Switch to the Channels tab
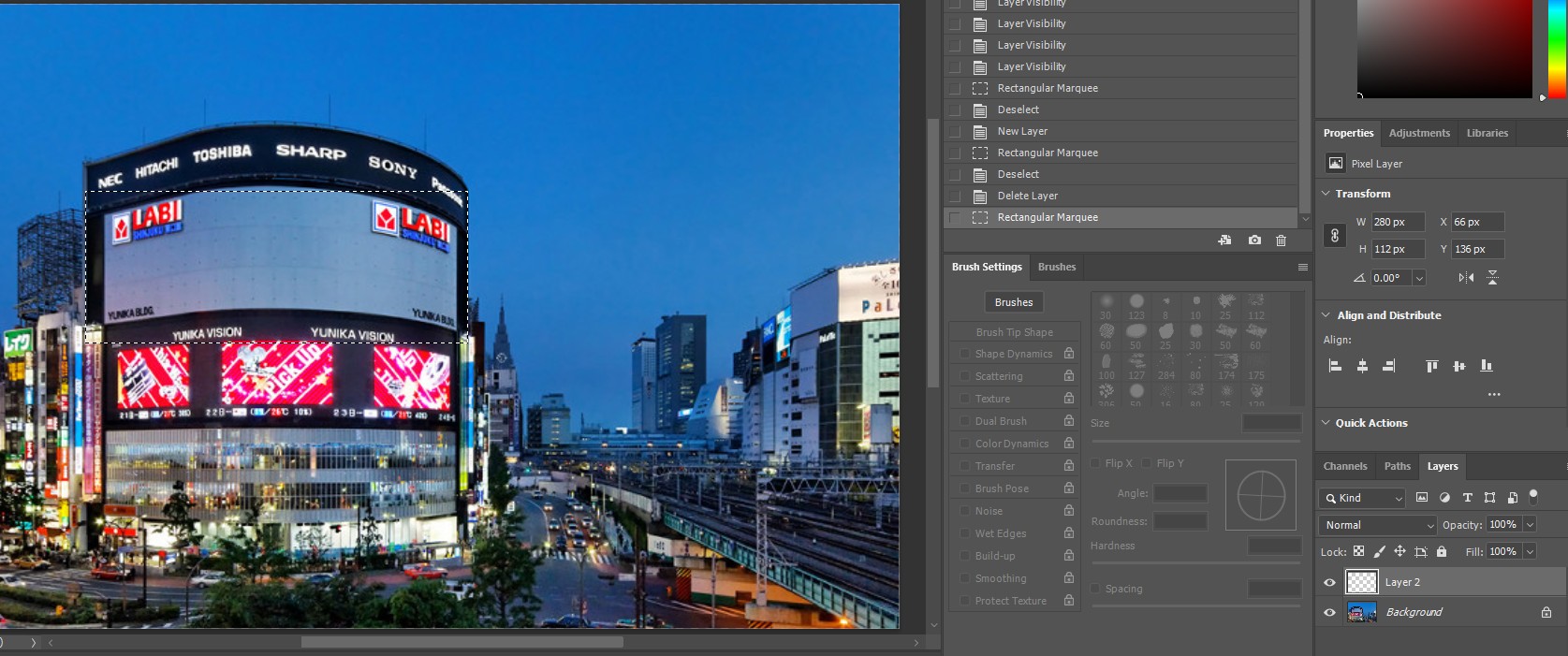The image size is (1568, 656). click(1345, 466)
